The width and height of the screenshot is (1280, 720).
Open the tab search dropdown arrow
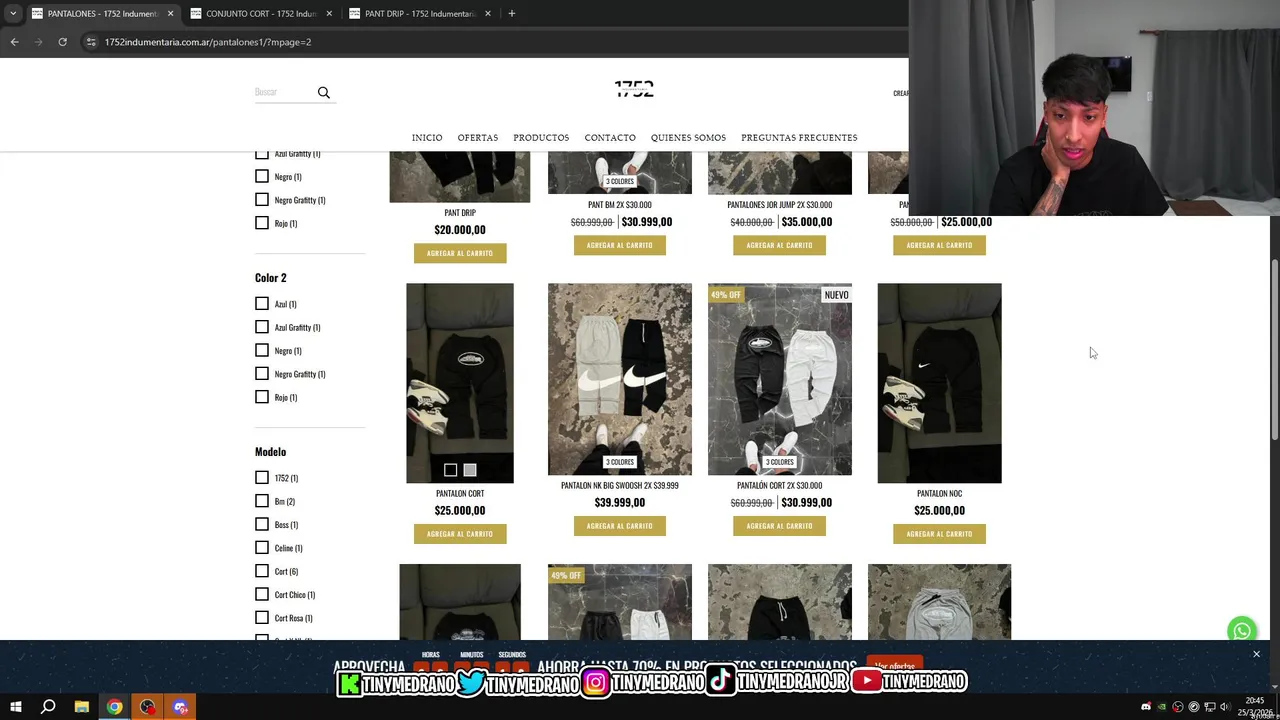[x=13, y=13]
